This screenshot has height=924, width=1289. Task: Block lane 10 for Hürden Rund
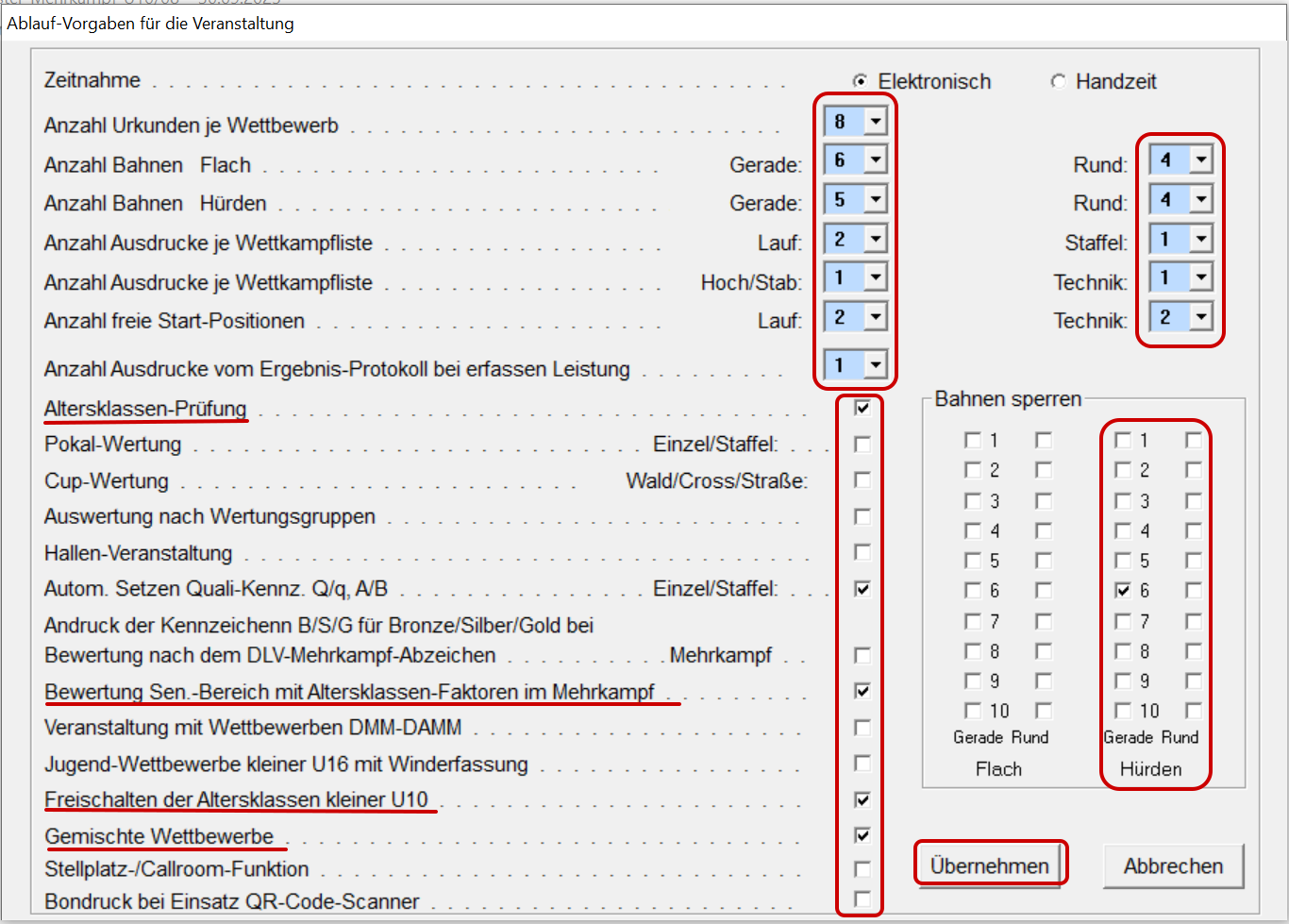pos(1194,711)
